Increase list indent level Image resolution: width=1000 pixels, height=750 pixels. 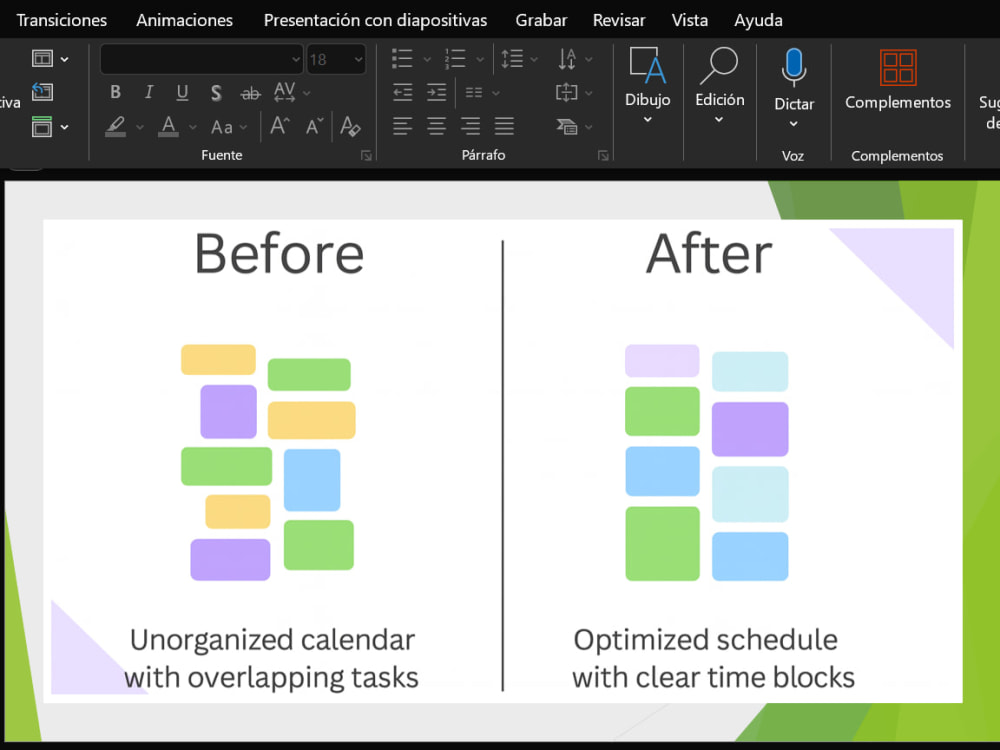(x=437, y=92)
